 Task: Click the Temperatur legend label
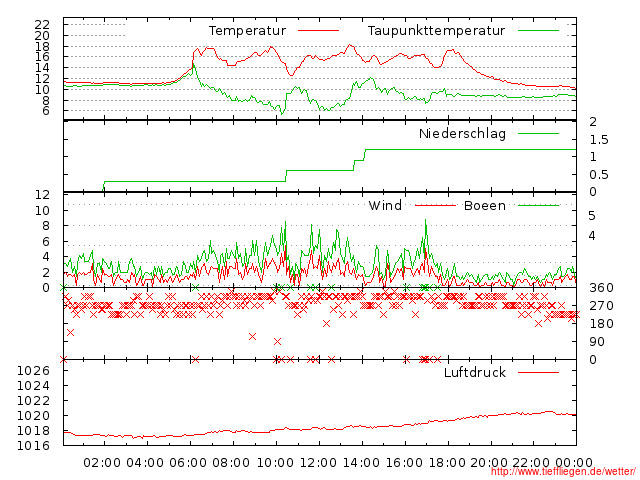click(247, 31)
